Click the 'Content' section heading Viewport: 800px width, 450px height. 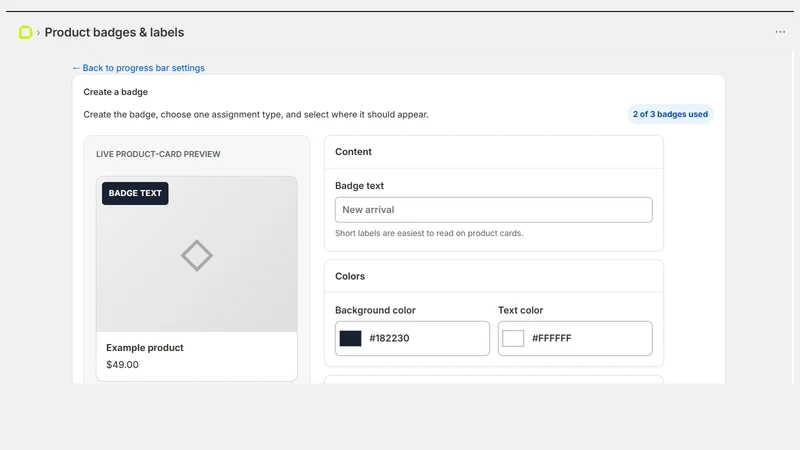click(x=353, y=152)
